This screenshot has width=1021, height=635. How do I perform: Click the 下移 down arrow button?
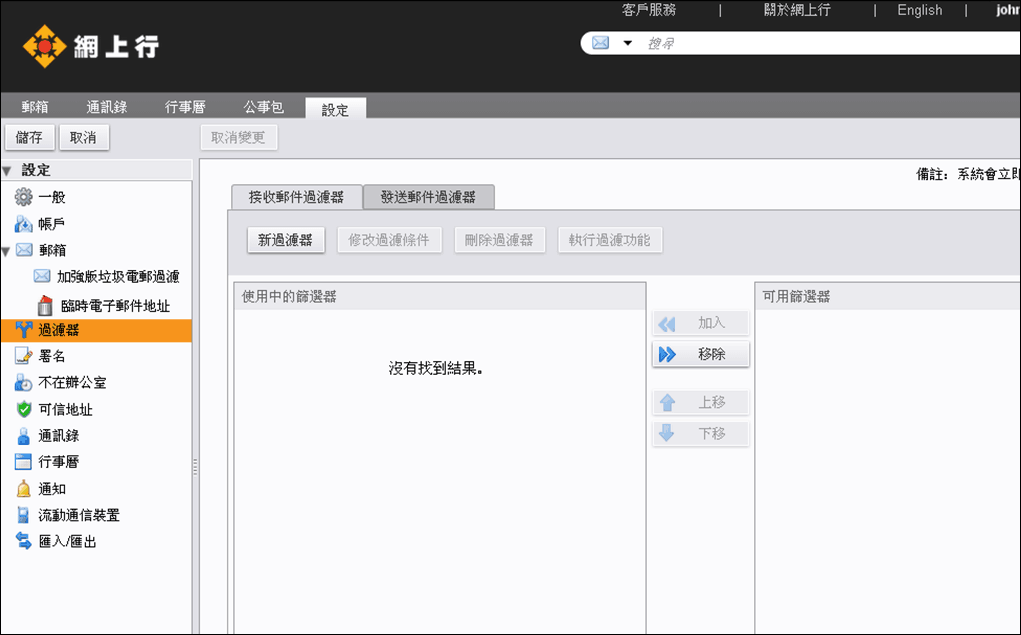click(x=701, y=434)
